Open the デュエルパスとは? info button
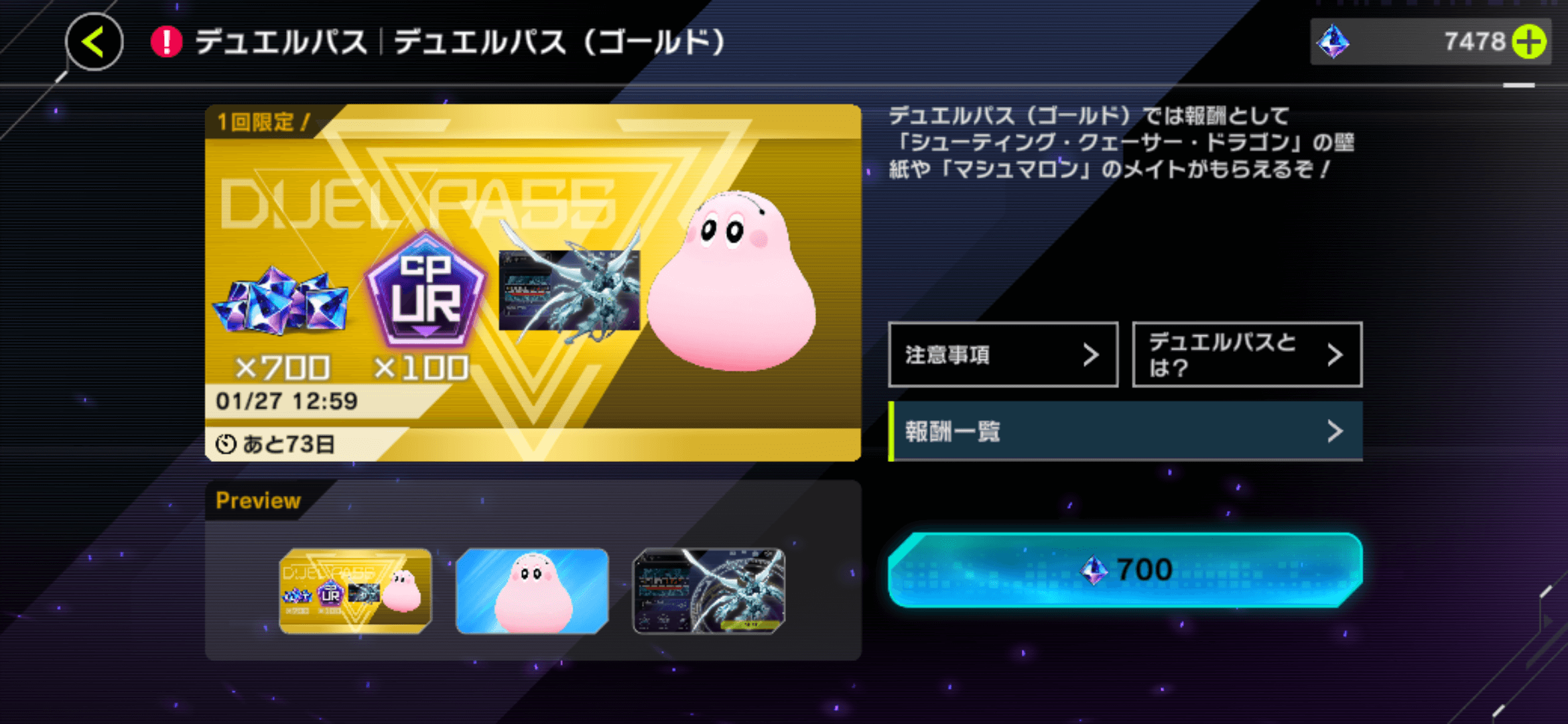The image size is (1568, 724). click(1247, 355)
